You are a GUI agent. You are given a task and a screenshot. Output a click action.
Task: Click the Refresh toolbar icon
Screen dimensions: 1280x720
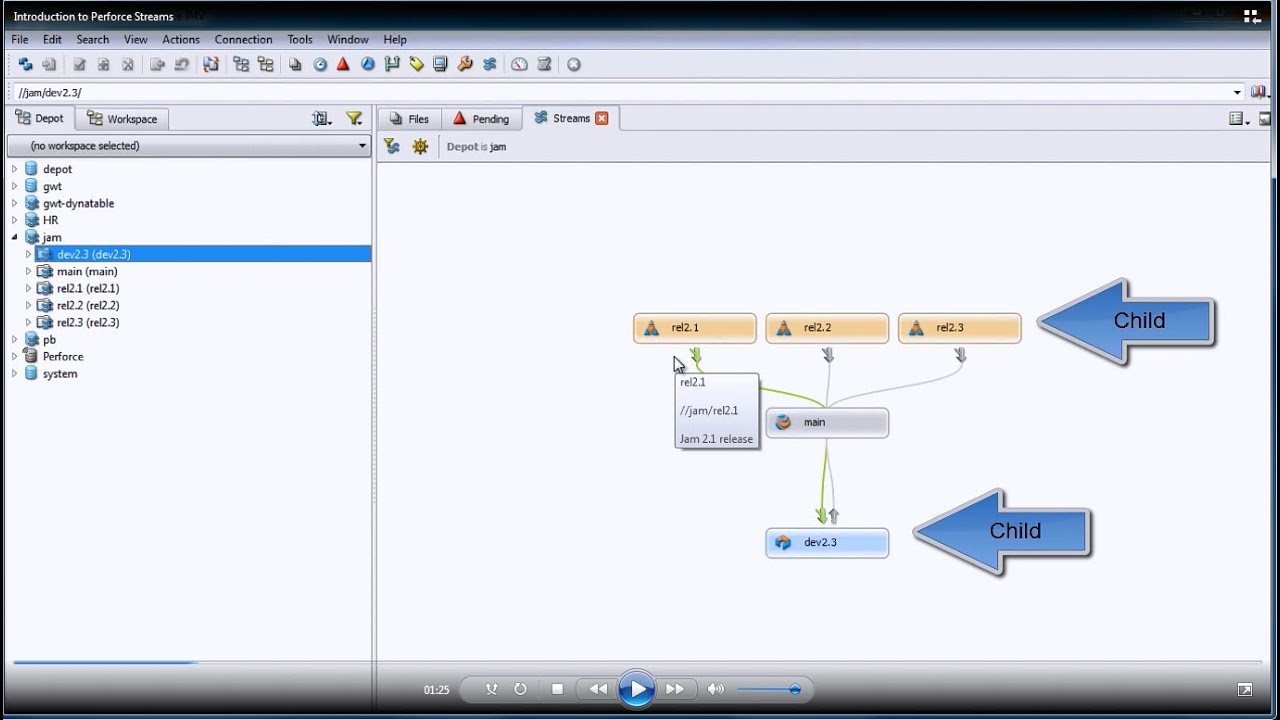click(x=26, y=64)
